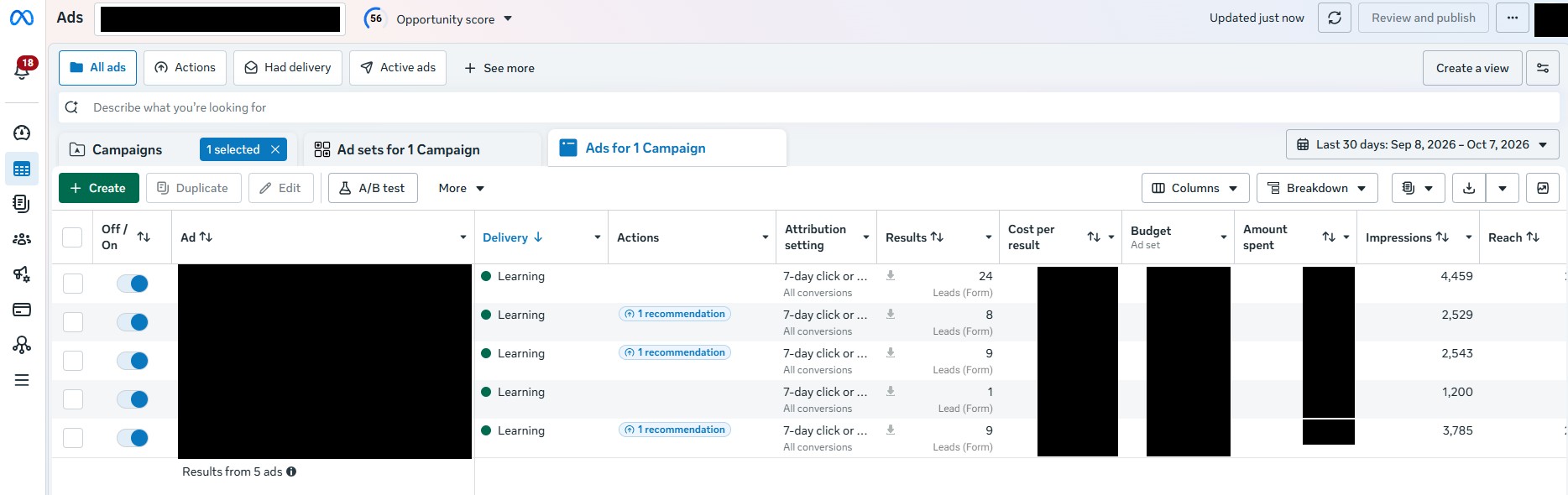Image resolution: width=1568 pixels, height=495 pixels.
Task: Check the box for ad with 2,529 impressions
Action: 73,322
